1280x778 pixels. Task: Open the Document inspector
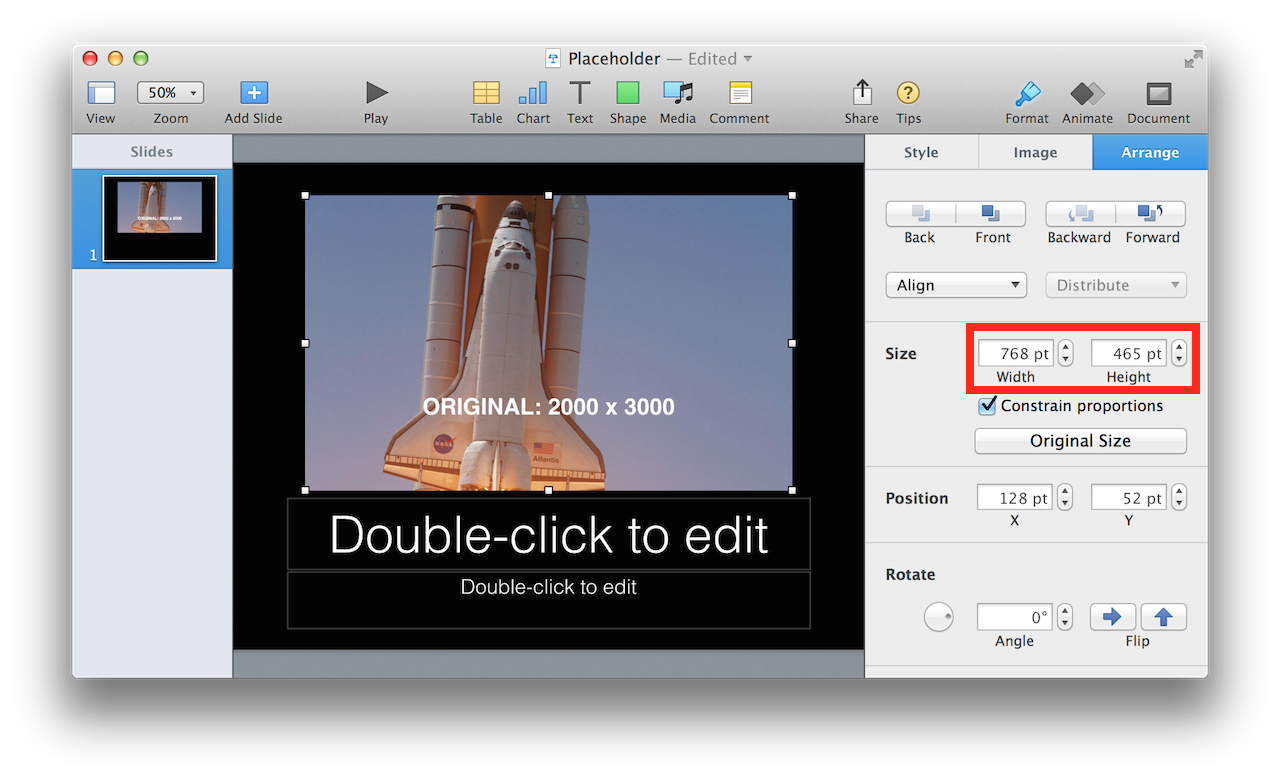tap(1159, 93)
